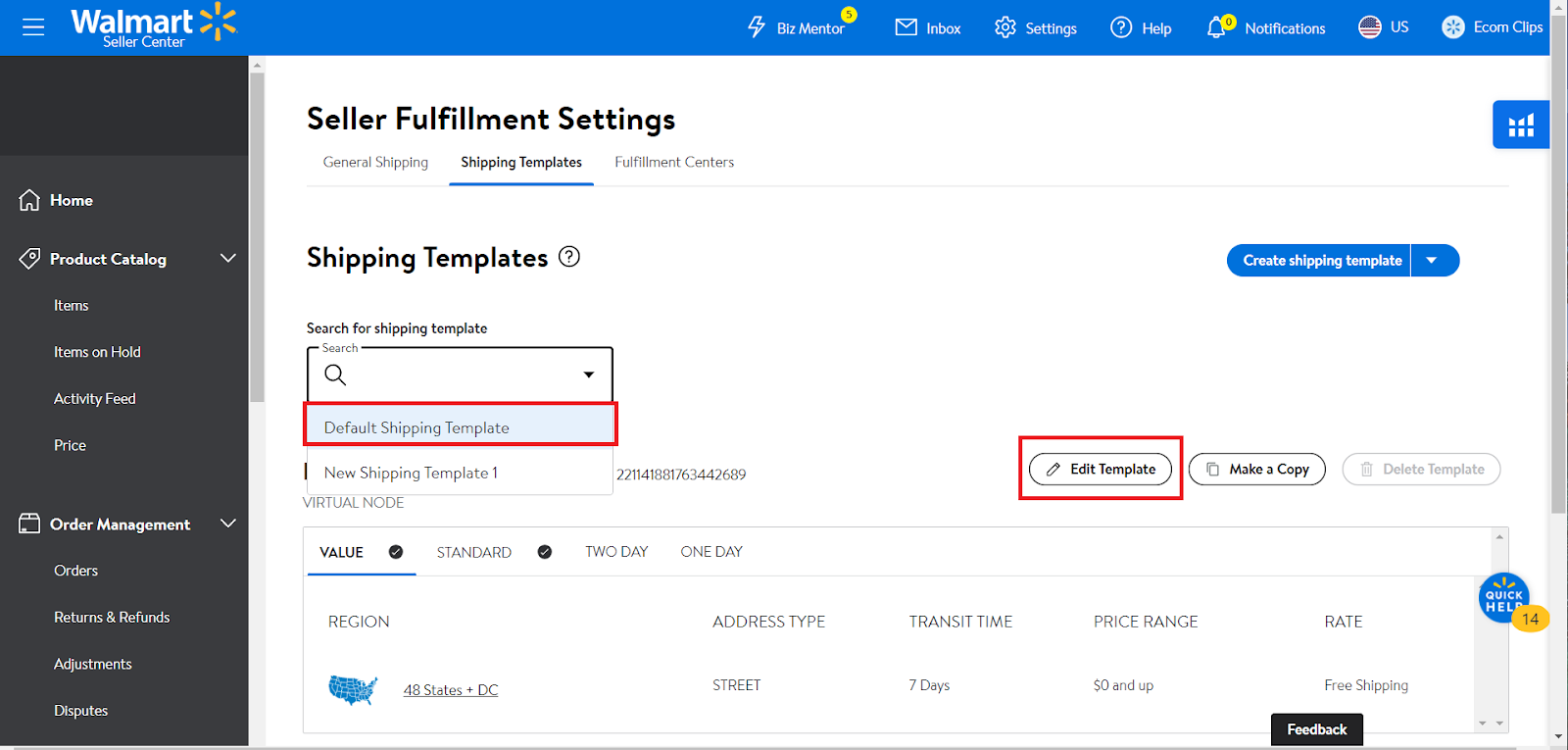The image size is (1568, 750).
Task: Open Adjustments in sidebar
Action: pos(93,665)
